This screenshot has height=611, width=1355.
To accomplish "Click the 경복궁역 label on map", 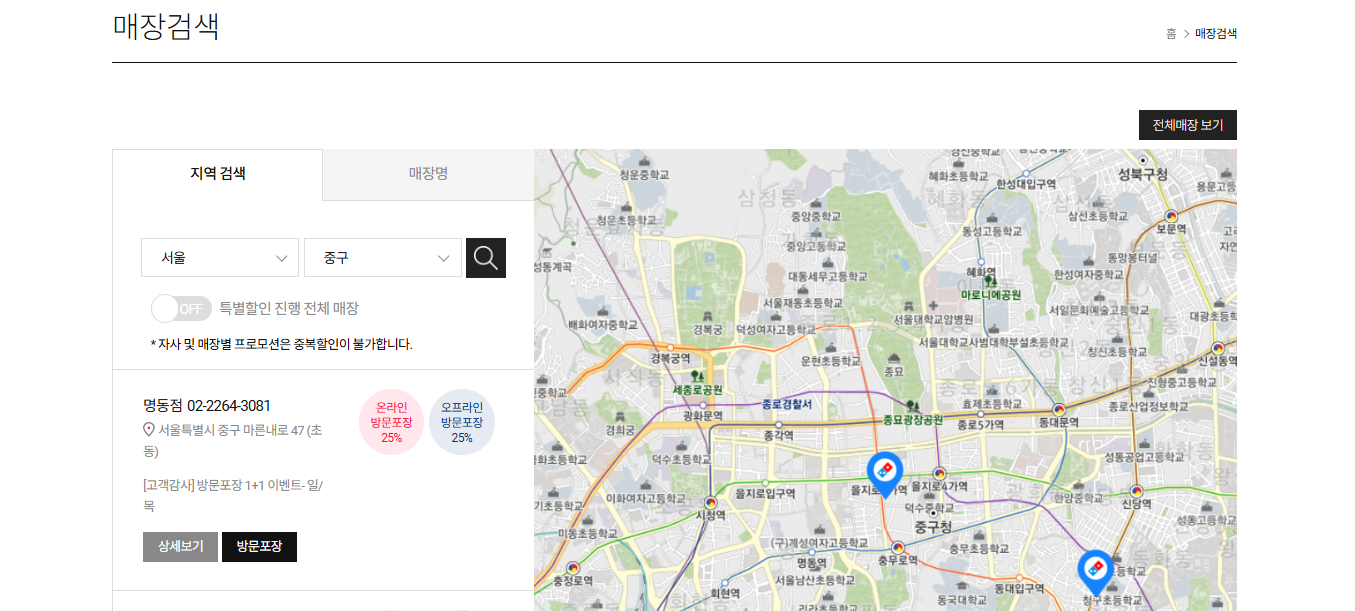I will [670, 357].
